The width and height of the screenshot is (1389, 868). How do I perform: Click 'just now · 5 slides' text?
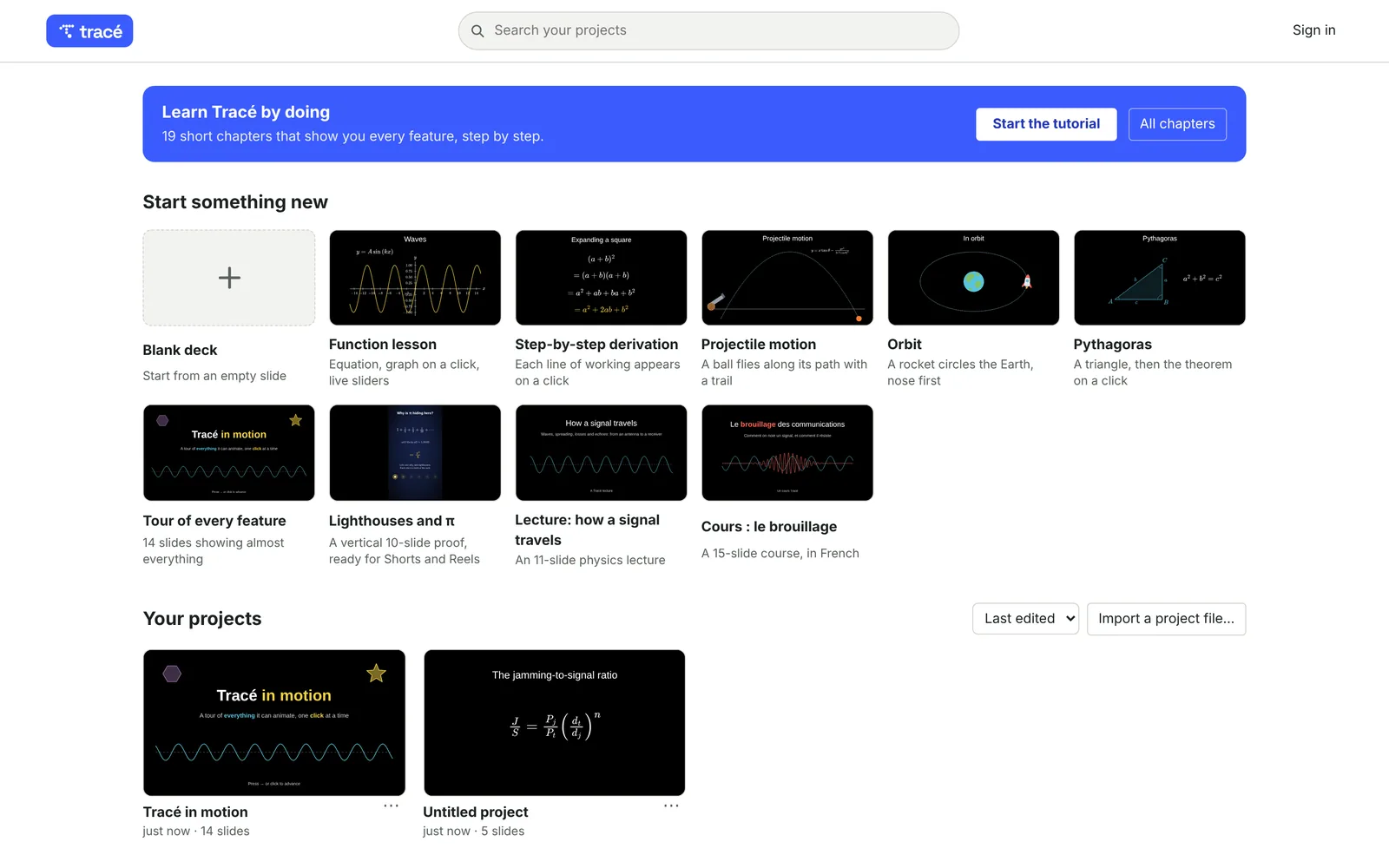[x=474, y=832]
